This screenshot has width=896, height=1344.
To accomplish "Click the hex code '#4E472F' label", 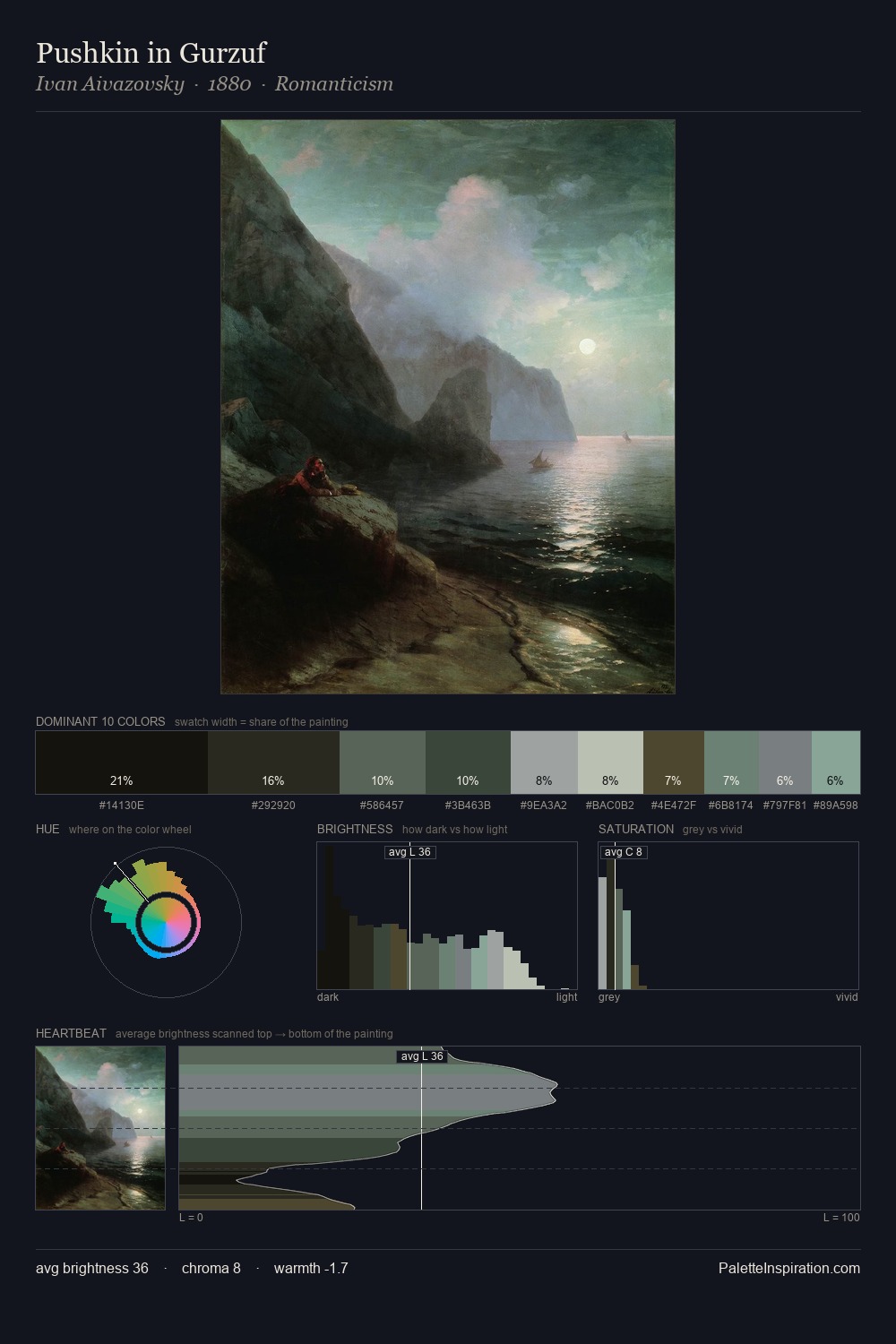I will [674, 806].
